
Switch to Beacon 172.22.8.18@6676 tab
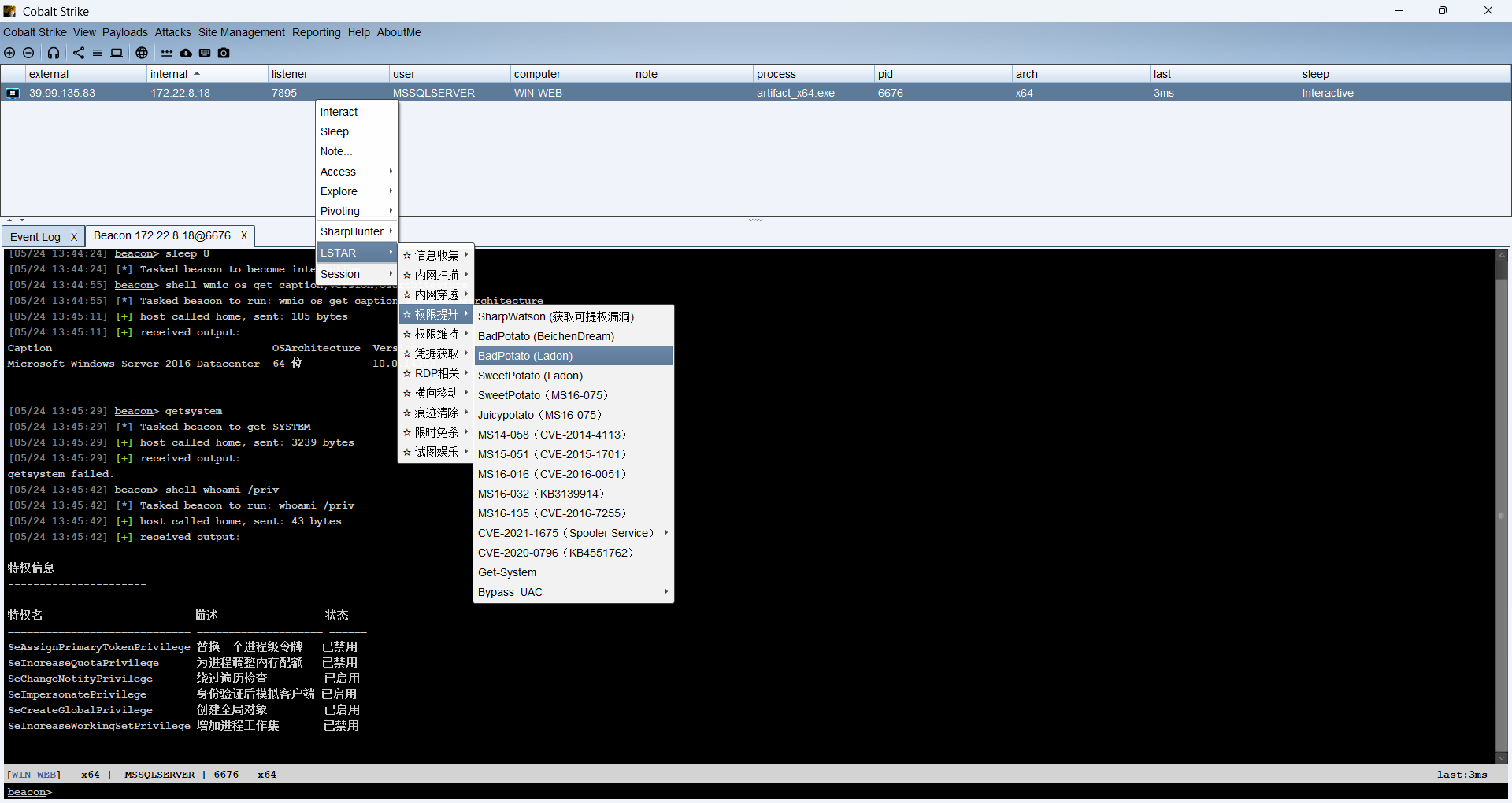pos(162,235)
